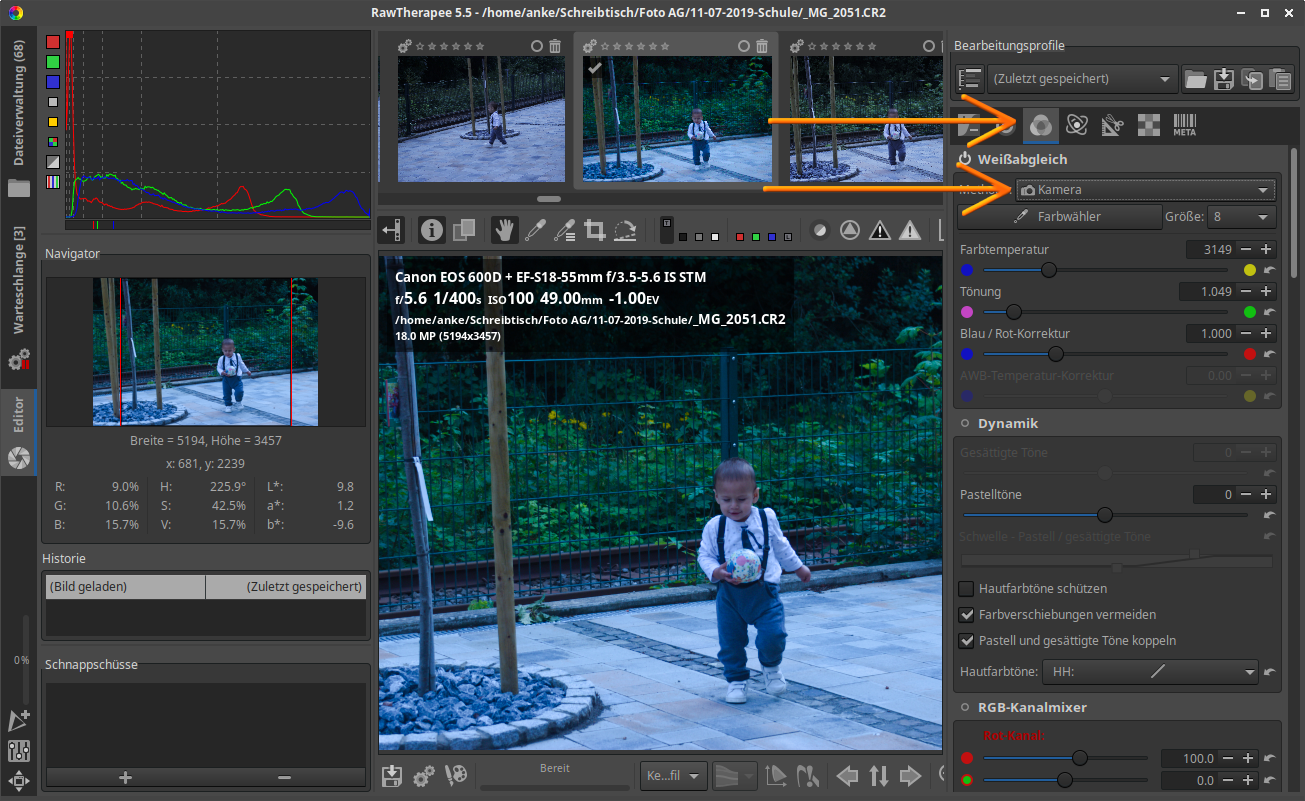Open the Kamera white balance method dropdown
1305x801 pixels.
pyautogui.click(x=1145, y=190)
